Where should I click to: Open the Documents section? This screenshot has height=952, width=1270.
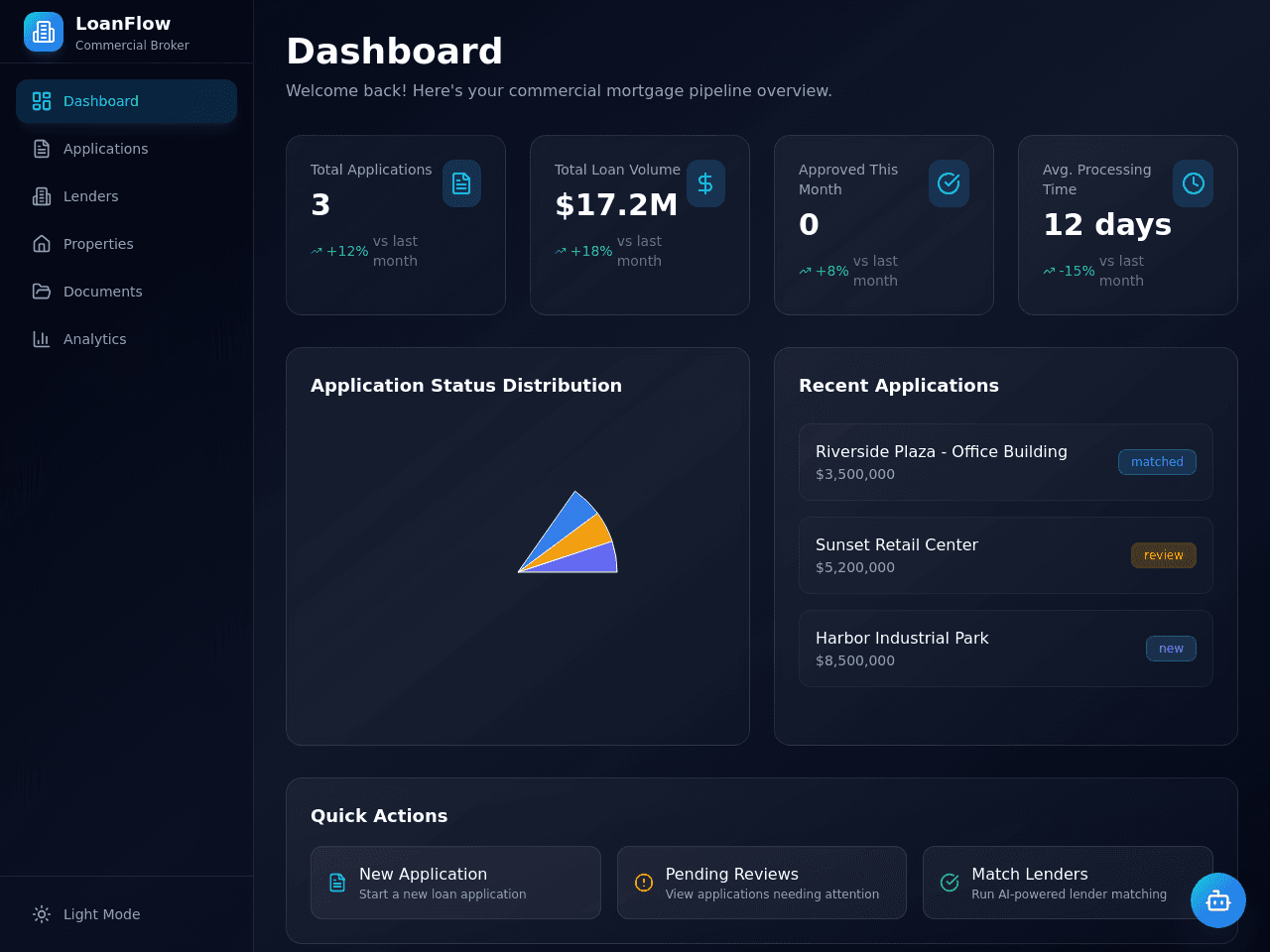coord(126,292)
